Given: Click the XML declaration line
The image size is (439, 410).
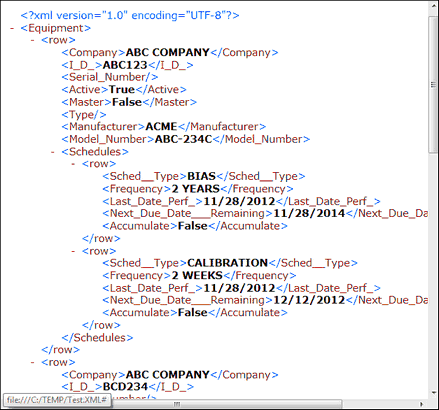Looking at the screenshot, I should tap(130, 15).
